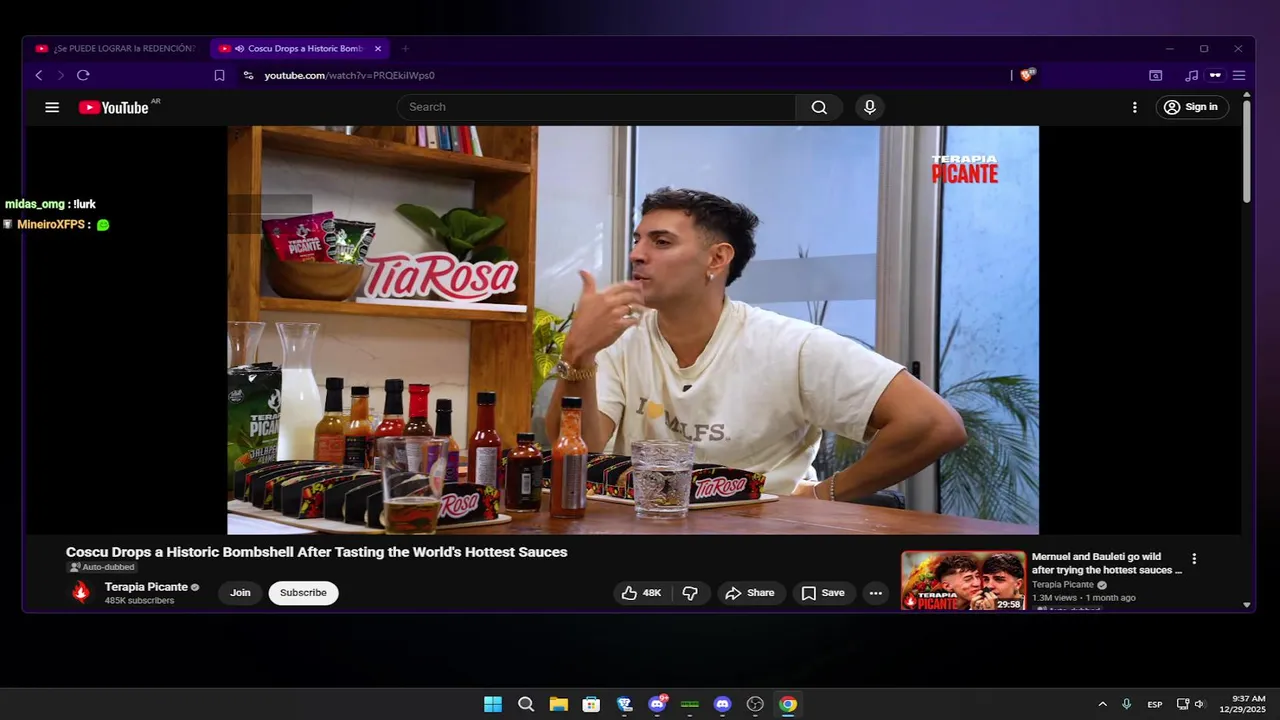Open Windows taskbar search
Image resolution: width=1280 pixels, height=720 pixels.
point(526,704)
